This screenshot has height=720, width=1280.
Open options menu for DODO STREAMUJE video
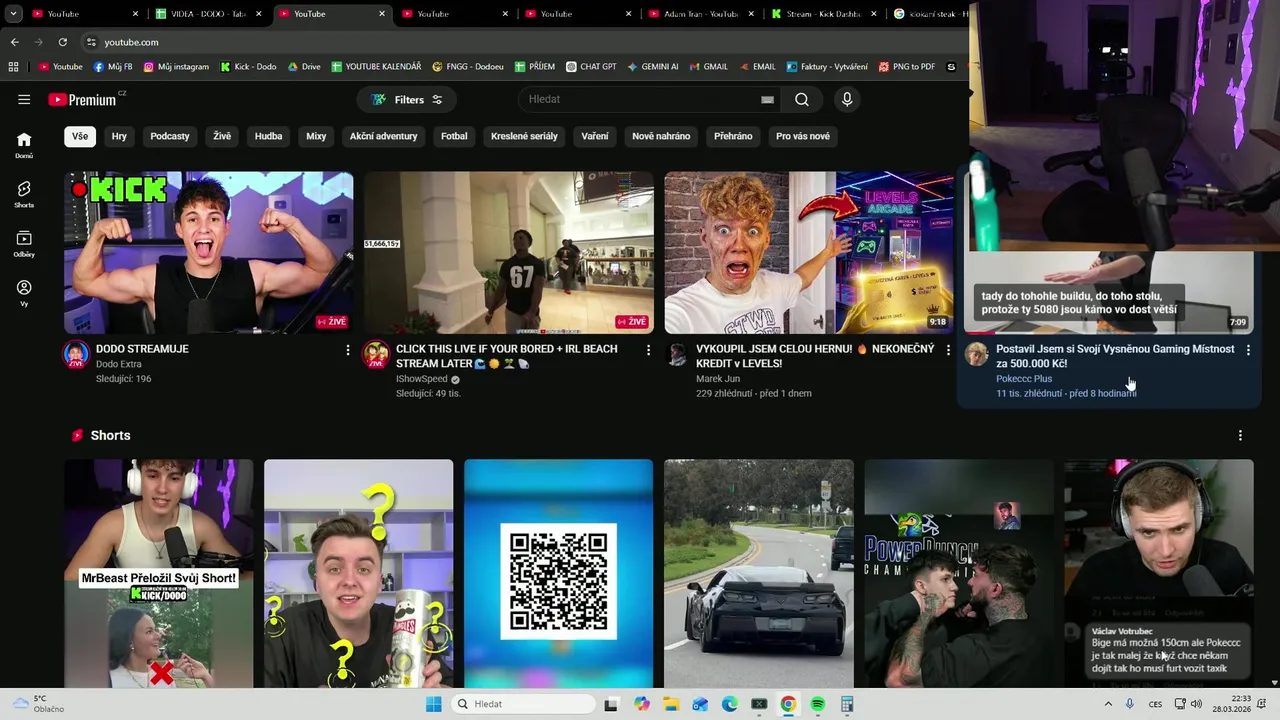tap(348, 350)
